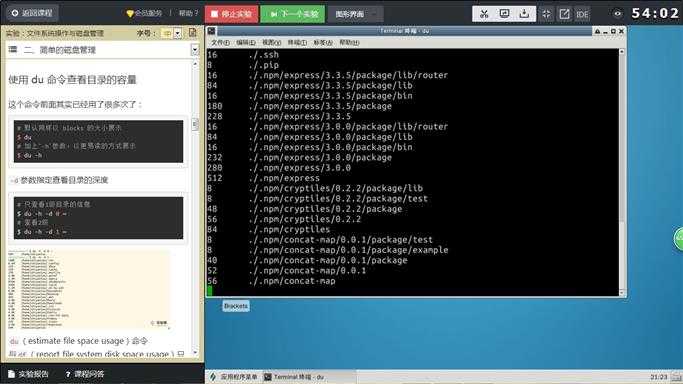Viewport: 683px width, 384px height.
Task: Click the Brackets desktop icon label
Action: [236, 306]
